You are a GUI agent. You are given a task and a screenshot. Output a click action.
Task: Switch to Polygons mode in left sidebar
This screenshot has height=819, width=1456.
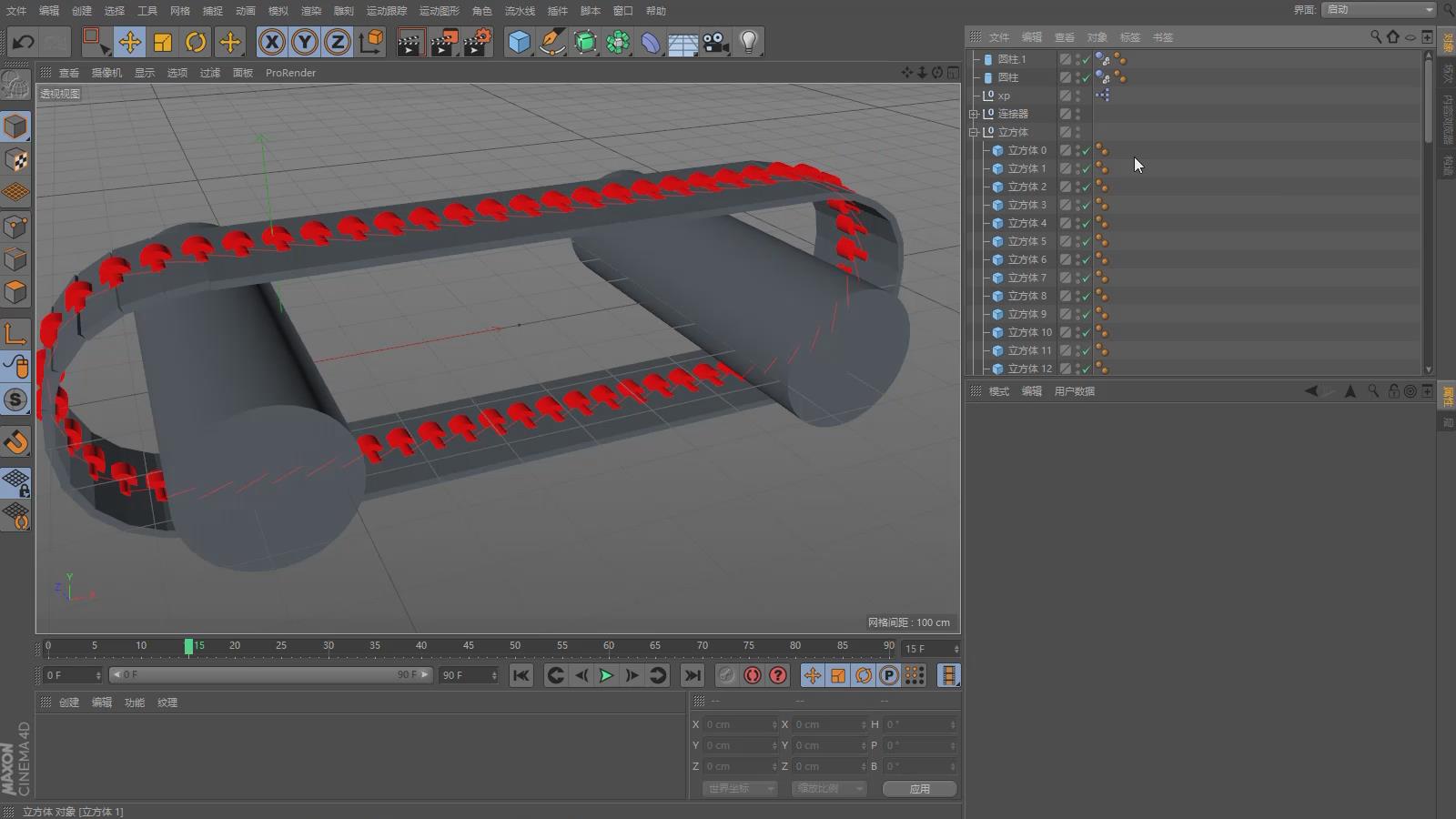pos(15,292)
